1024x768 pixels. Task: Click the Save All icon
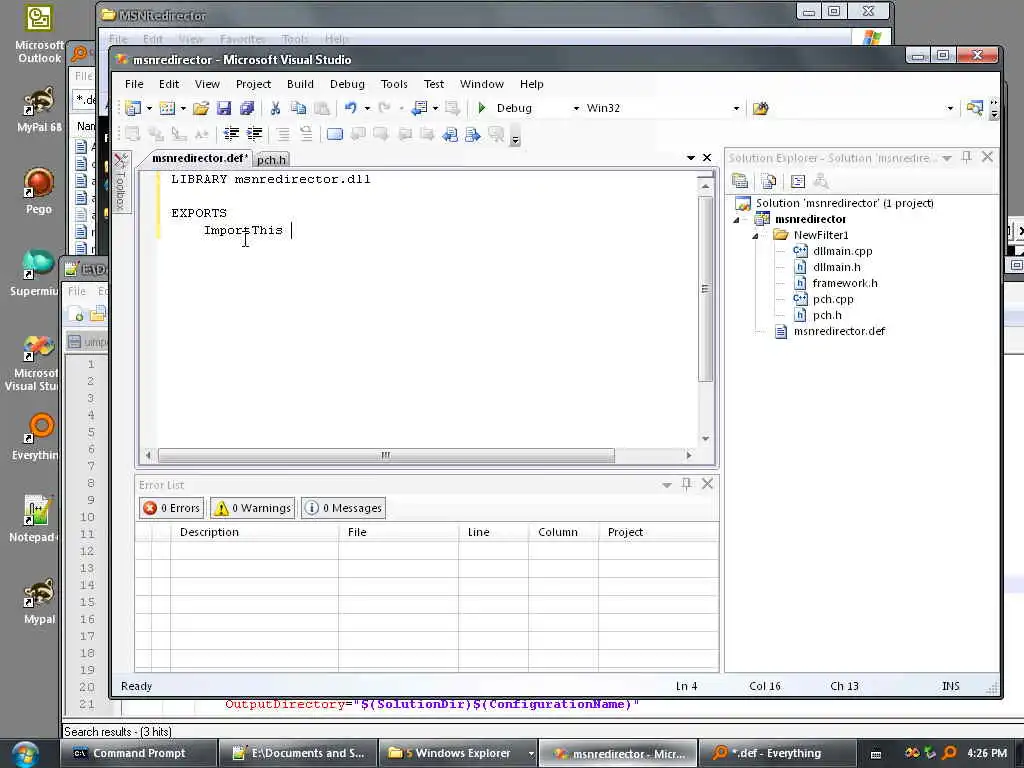click(x=247, y=108)
